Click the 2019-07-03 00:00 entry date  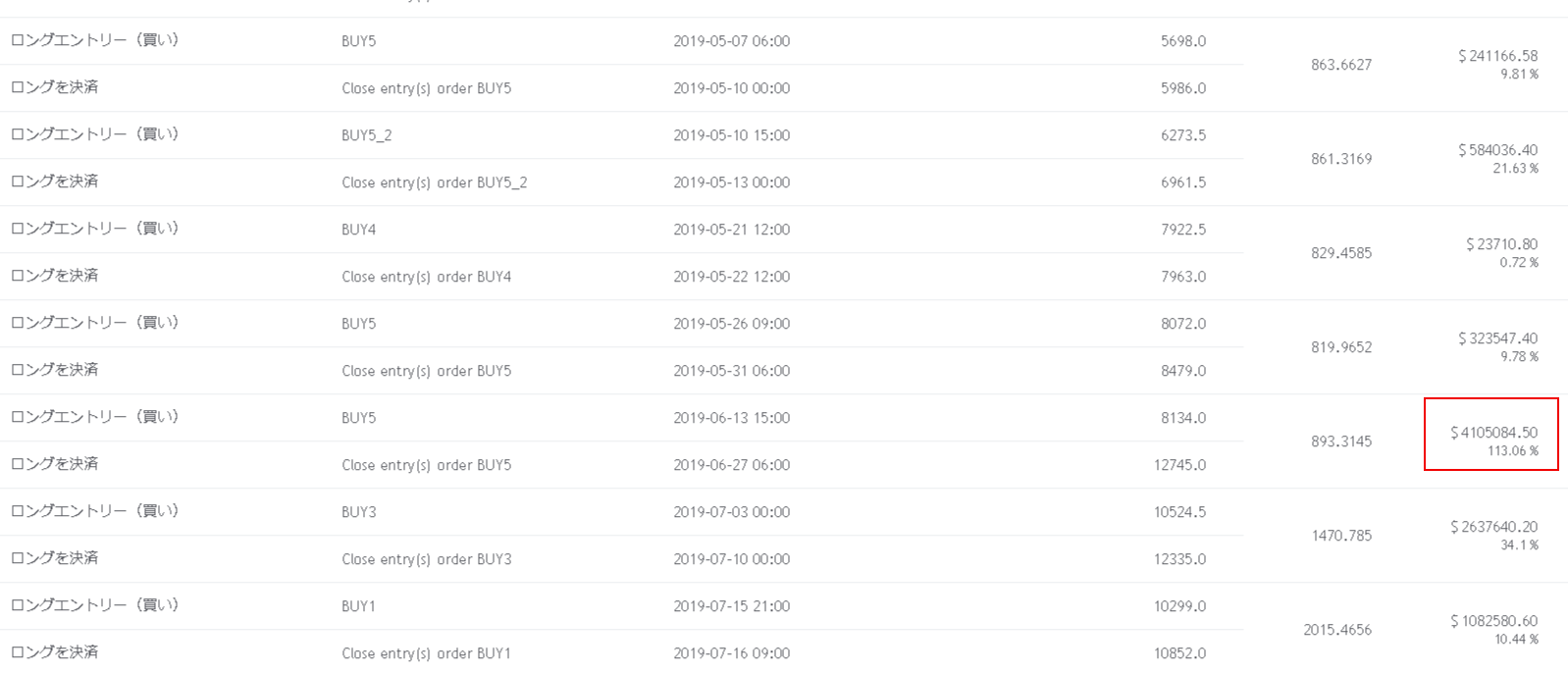pyautogui.click(x=731, y=512)
